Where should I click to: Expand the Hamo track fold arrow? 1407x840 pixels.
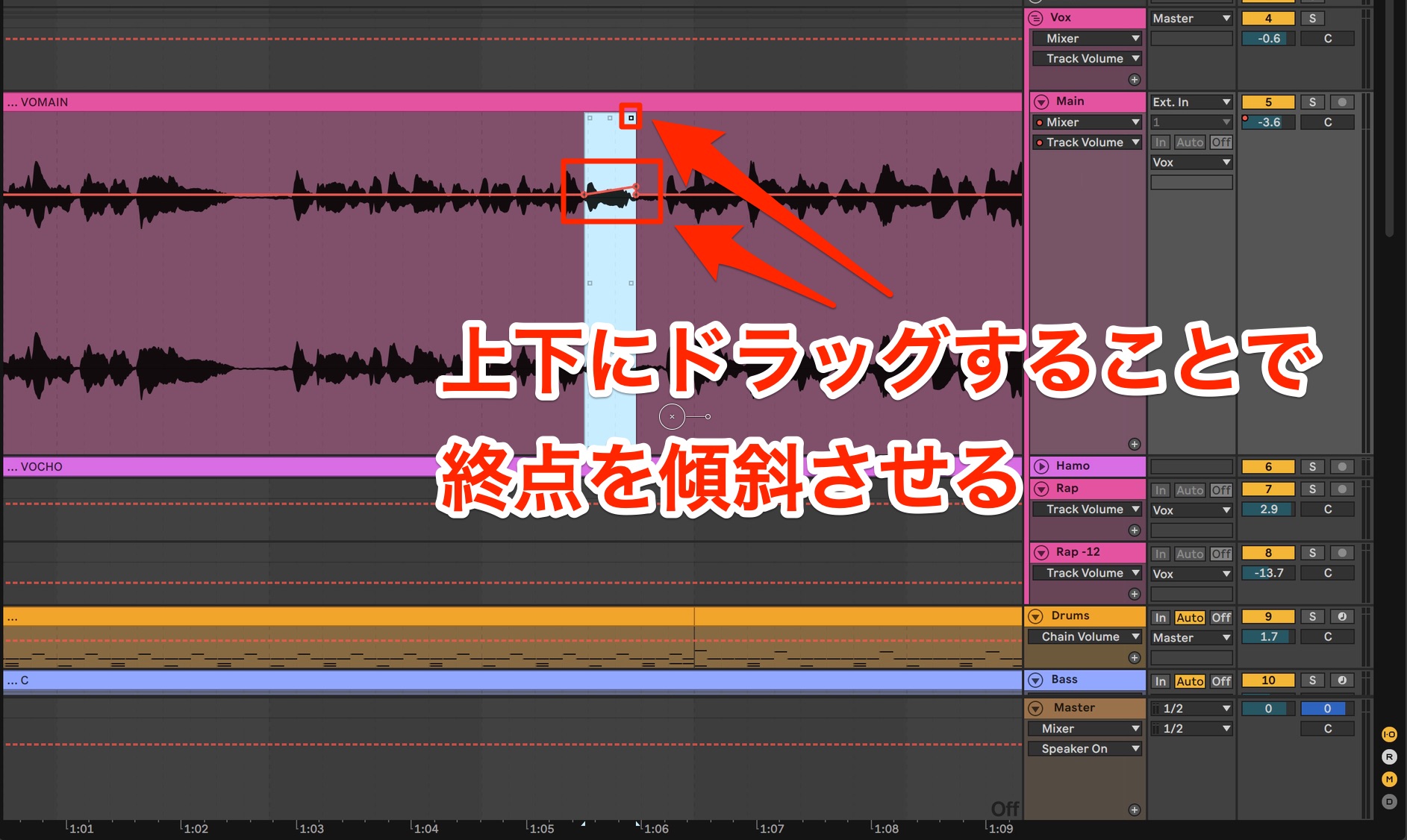click(1041, 466)
